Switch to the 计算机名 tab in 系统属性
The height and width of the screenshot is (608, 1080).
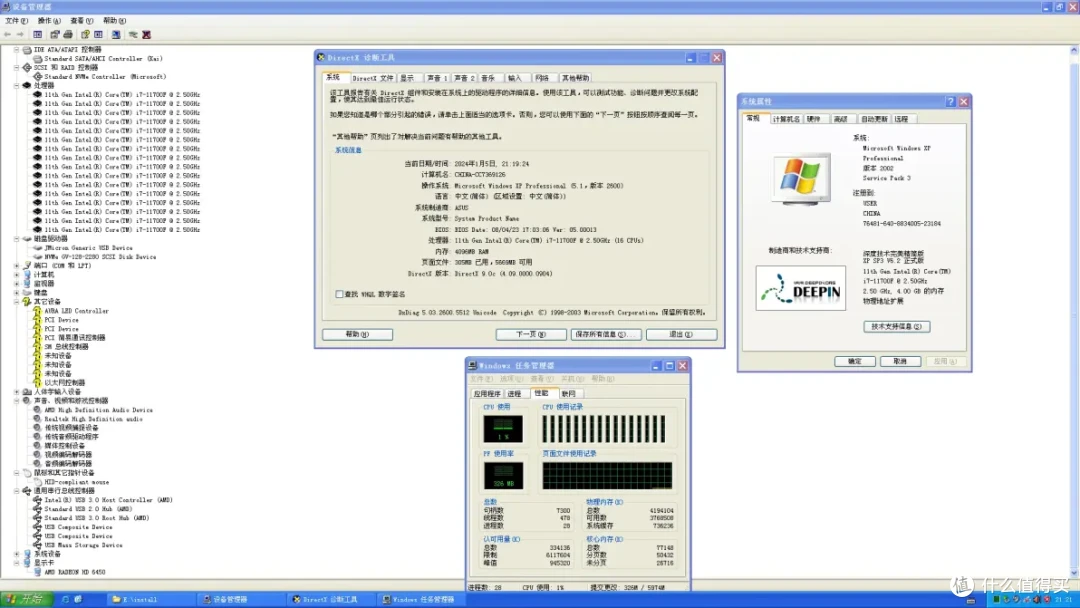pos(785,119)
